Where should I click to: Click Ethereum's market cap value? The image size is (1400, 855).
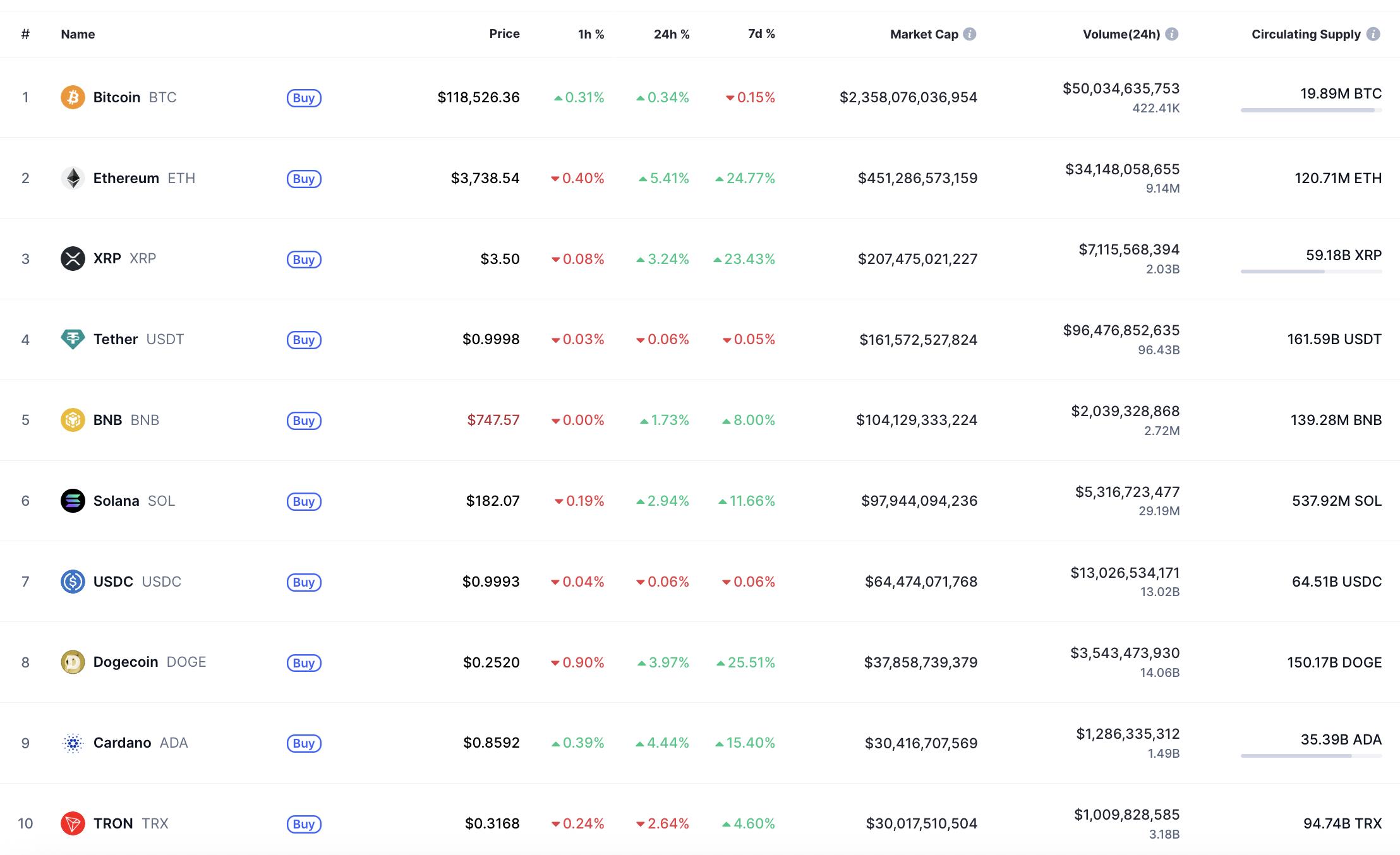917,178
